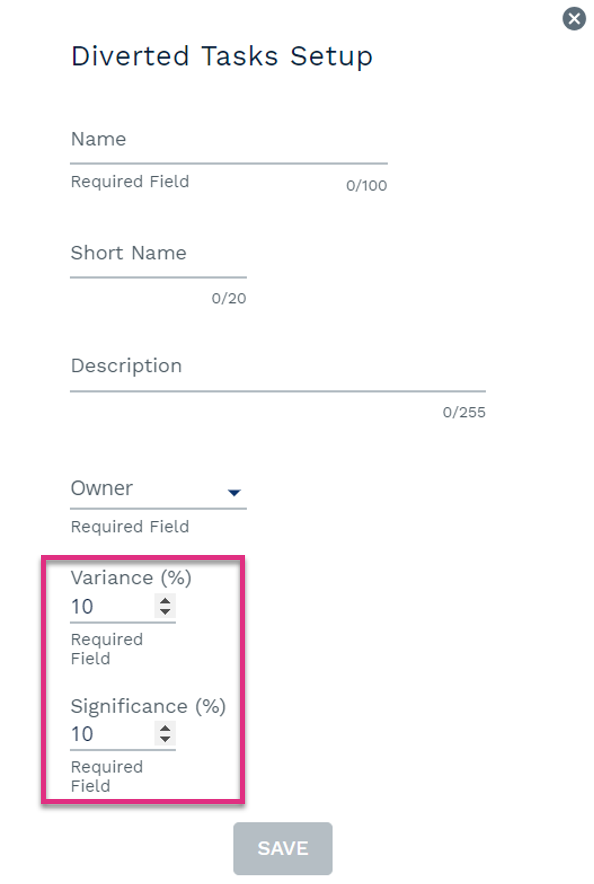The width and height of the screenshot is (594, 884).
Task: Click the 0/100 character counter for Name
Action: pos(366,185)
